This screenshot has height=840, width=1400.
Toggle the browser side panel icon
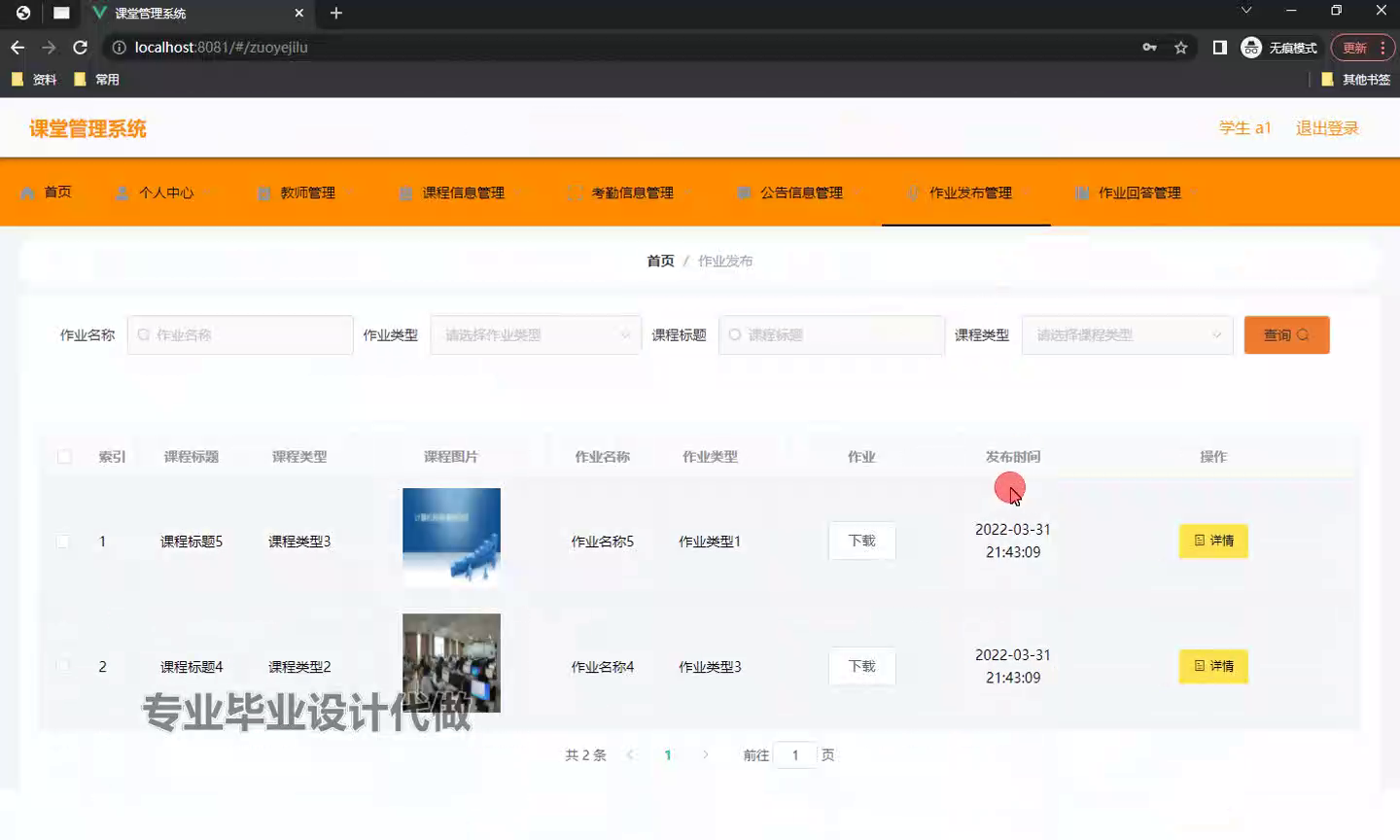(1219, 47)
